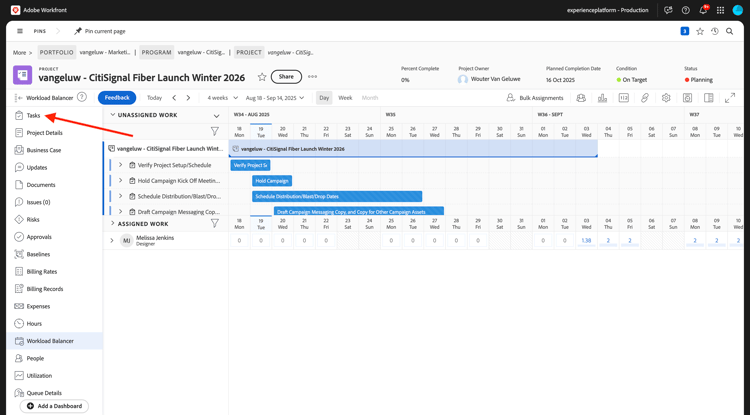The height and width of the screenshot is (415, 750).
Task: Open the Help question mark icon
Action: [x=686, y=10]
